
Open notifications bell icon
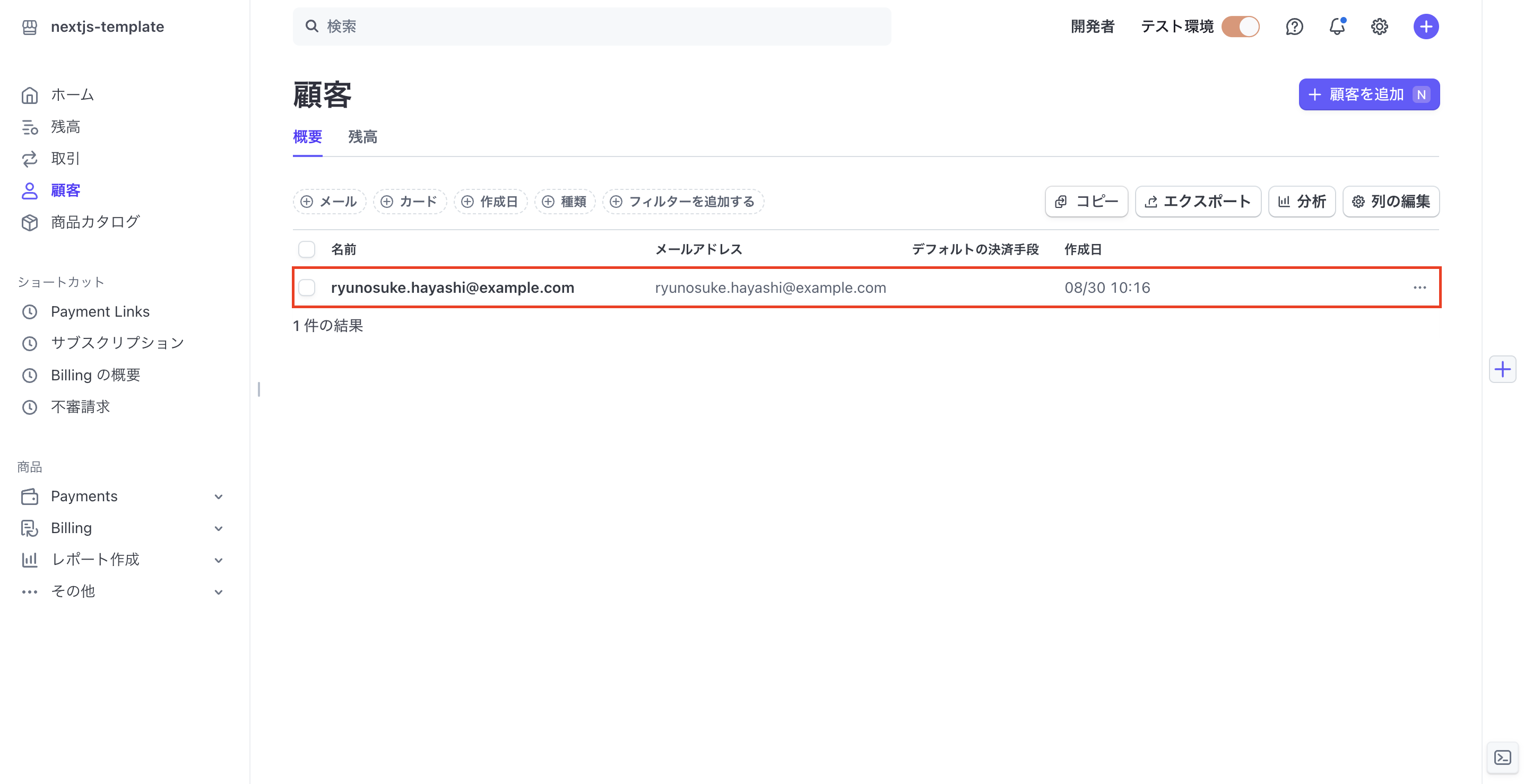coord(1337,27)
